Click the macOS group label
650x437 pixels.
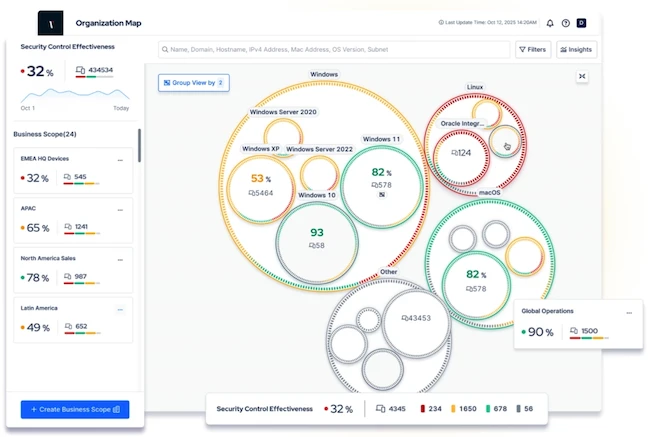tap(490, 193)
